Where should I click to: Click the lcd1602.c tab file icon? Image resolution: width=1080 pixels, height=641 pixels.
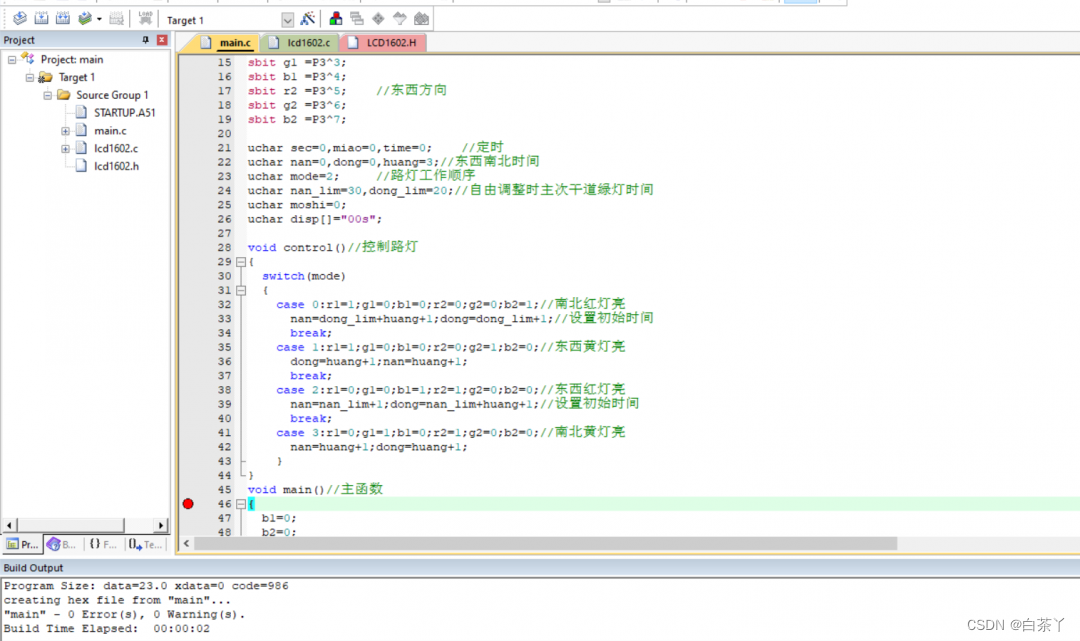[x=274, y=43]
